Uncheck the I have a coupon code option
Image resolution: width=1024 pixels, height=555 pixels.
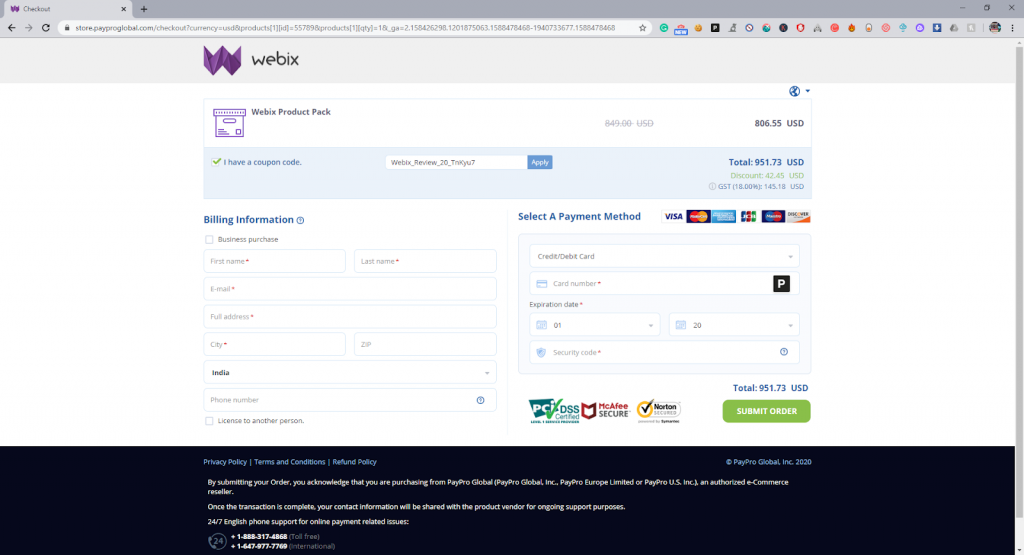[x=216, y=161]
